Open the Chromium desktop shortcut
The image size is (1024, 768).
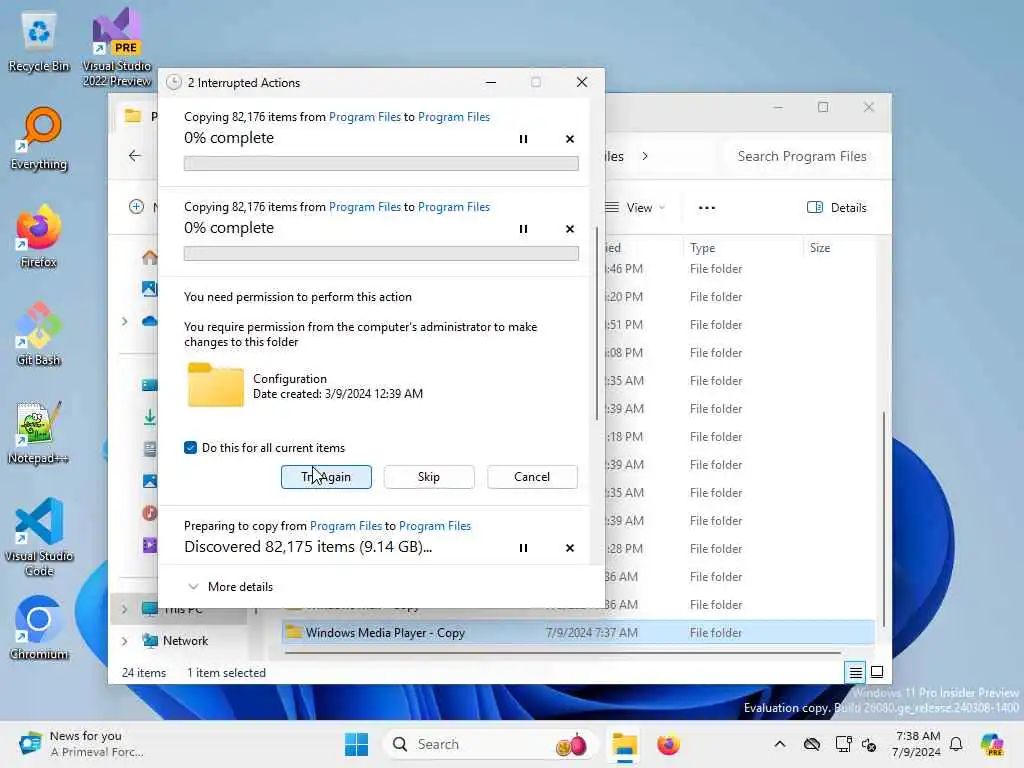39,629
